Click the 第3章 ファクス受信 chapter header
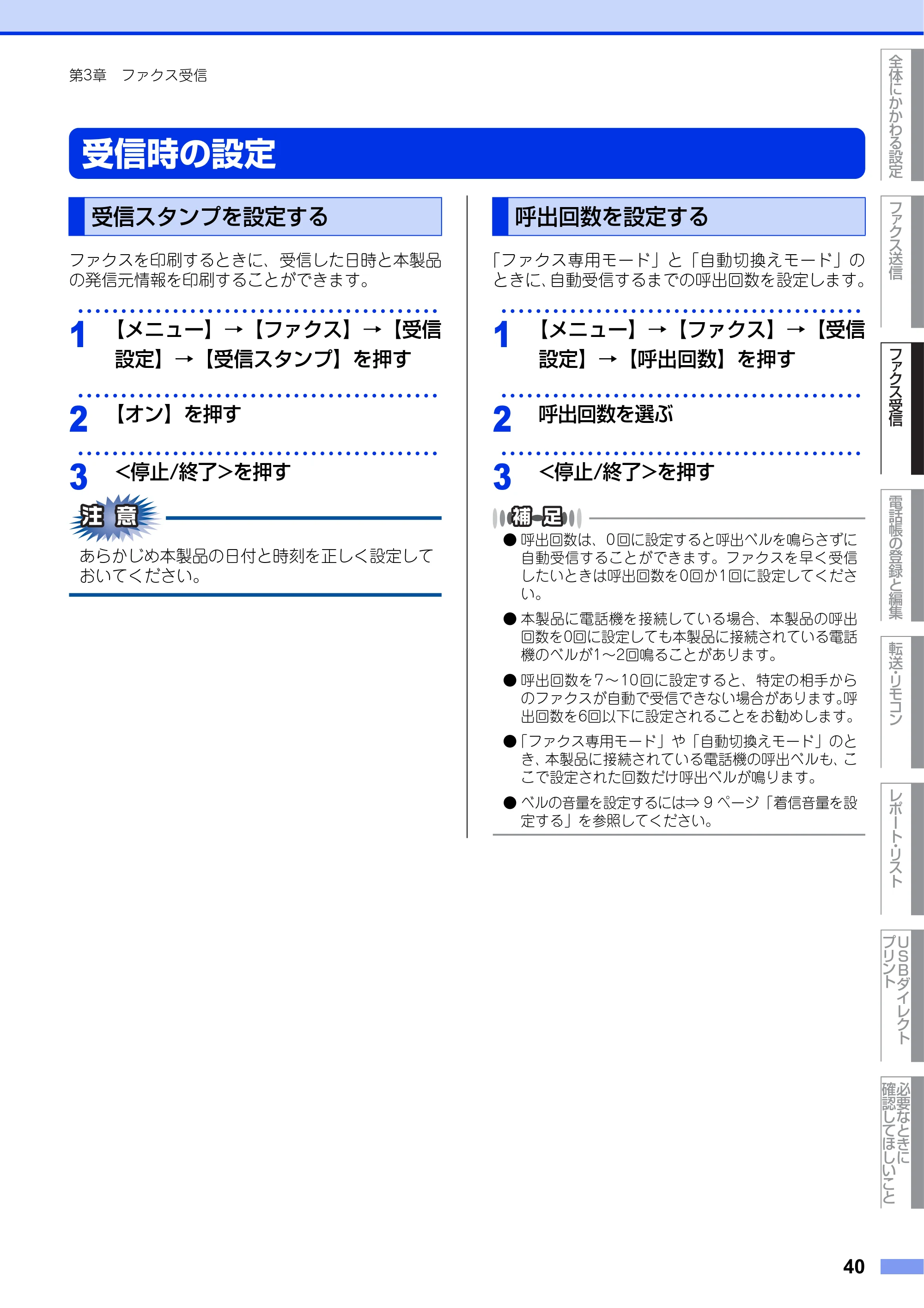This screenshot has width=924, height=1308. pyautogui.click(x=138, y=75)
